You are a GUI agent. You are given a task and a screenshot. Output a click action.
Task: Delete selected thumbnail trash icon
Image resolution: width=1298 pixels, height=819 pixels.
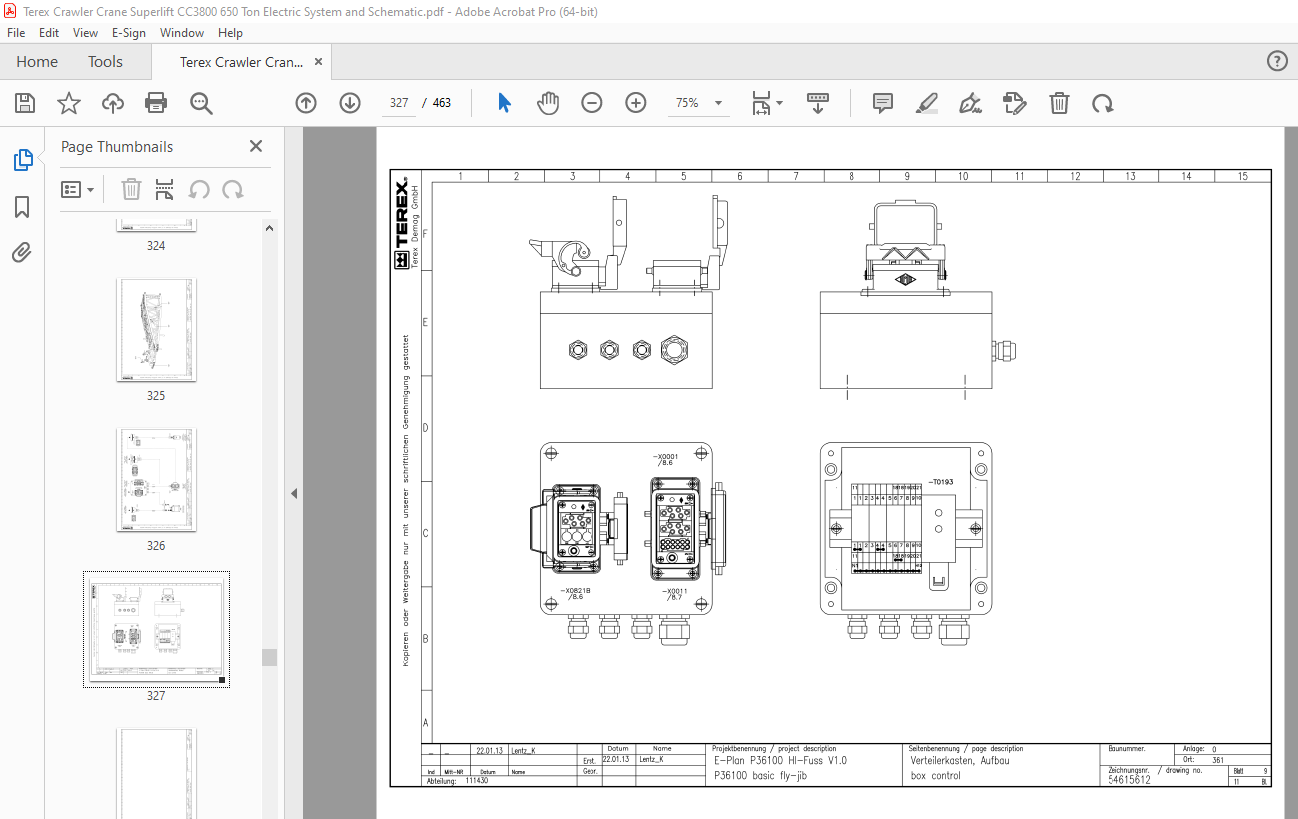coord(131,189)
